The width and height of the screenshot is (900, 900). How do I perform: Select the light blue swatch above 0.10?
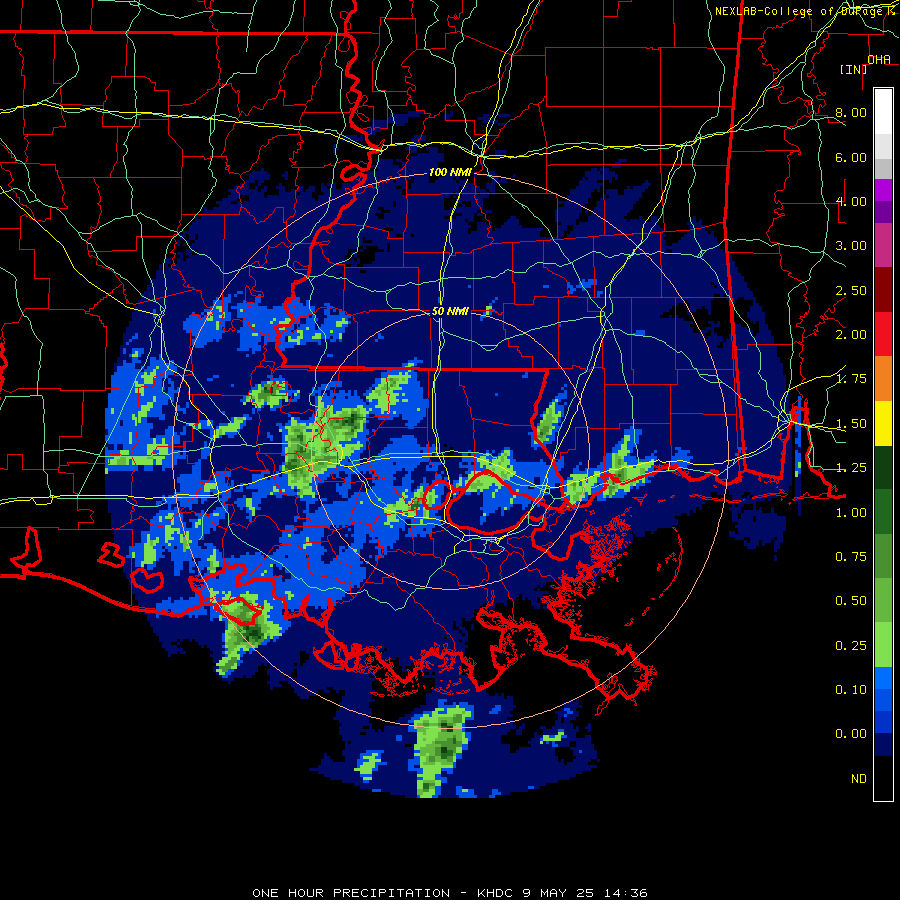click(x=883, y=678)
